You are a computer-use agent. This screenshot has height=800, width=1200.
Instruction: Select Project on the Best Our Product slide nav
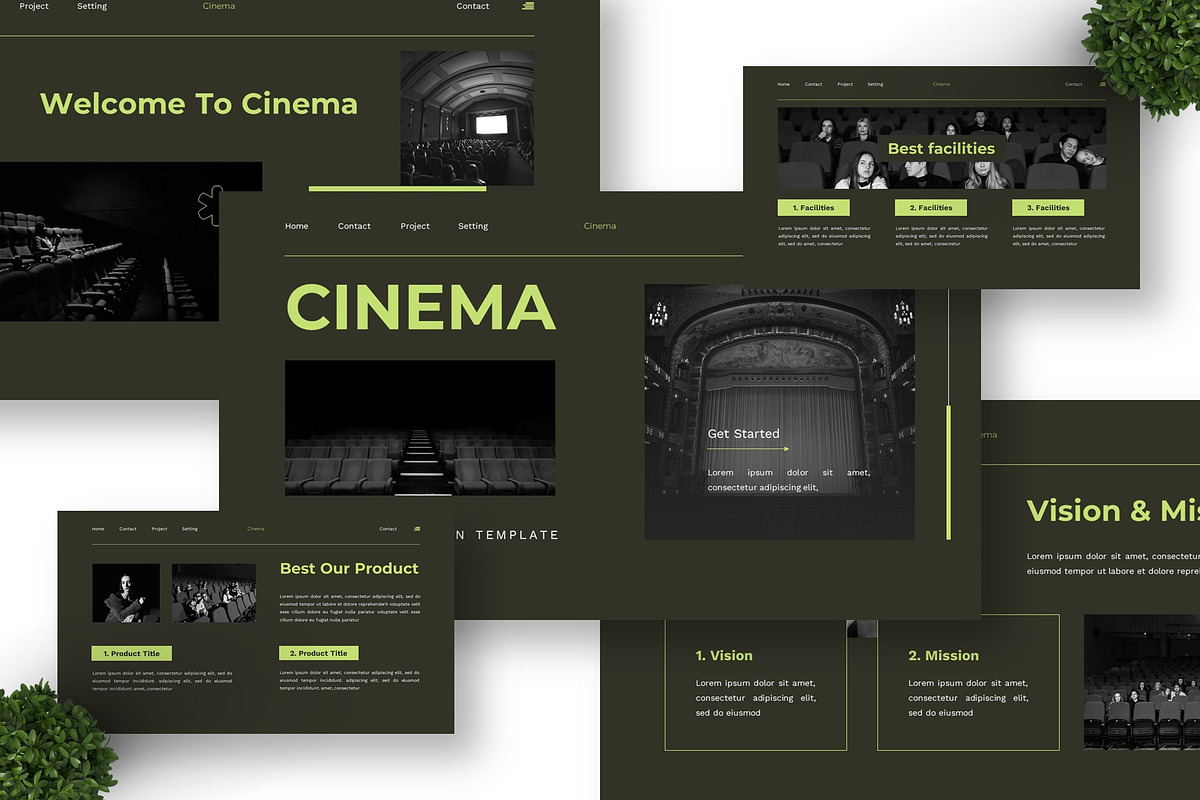pyautogui.click(x=159, y=529)
